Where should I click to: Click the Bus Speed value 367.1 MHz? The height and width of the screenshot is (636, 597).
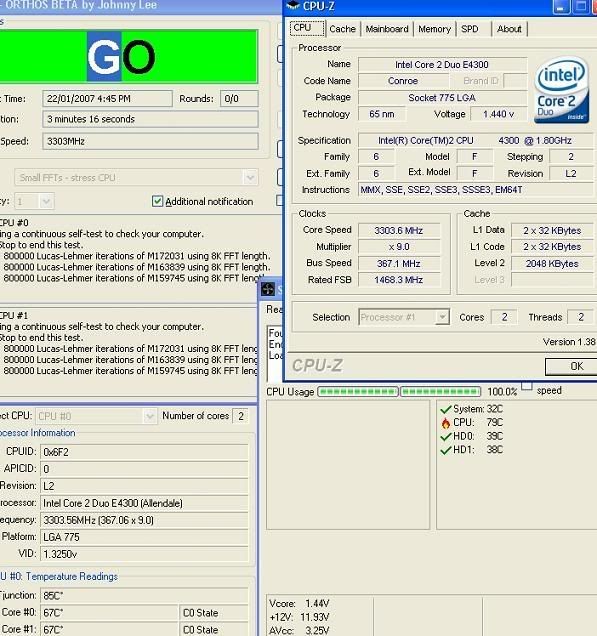click(399, 264)
